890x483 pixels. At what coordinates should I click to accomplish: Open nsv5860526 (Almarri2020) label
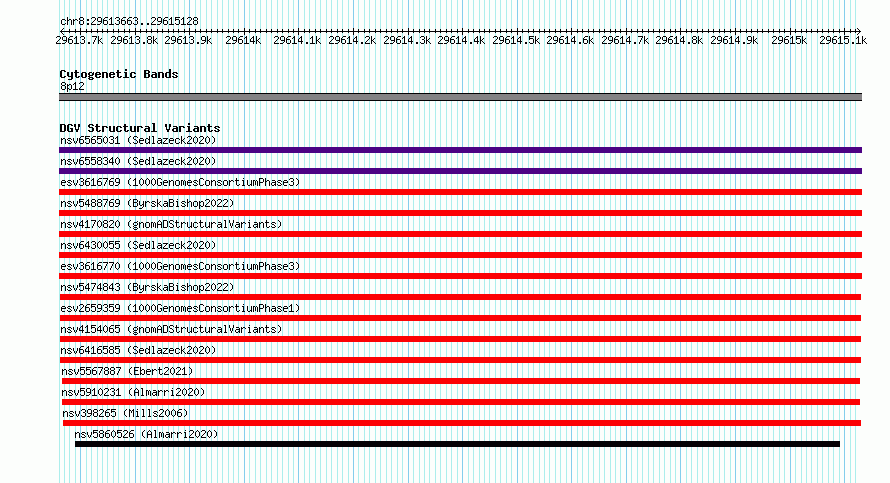(x=146, y=434)
